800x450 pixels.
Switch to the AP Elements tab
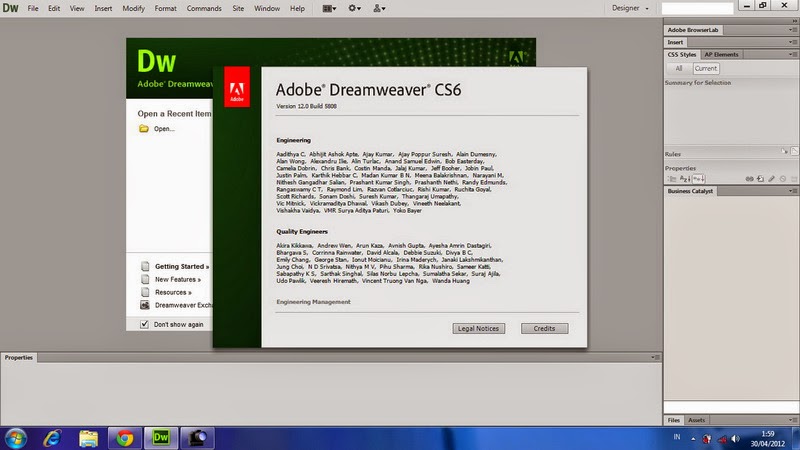pos(721,55)
